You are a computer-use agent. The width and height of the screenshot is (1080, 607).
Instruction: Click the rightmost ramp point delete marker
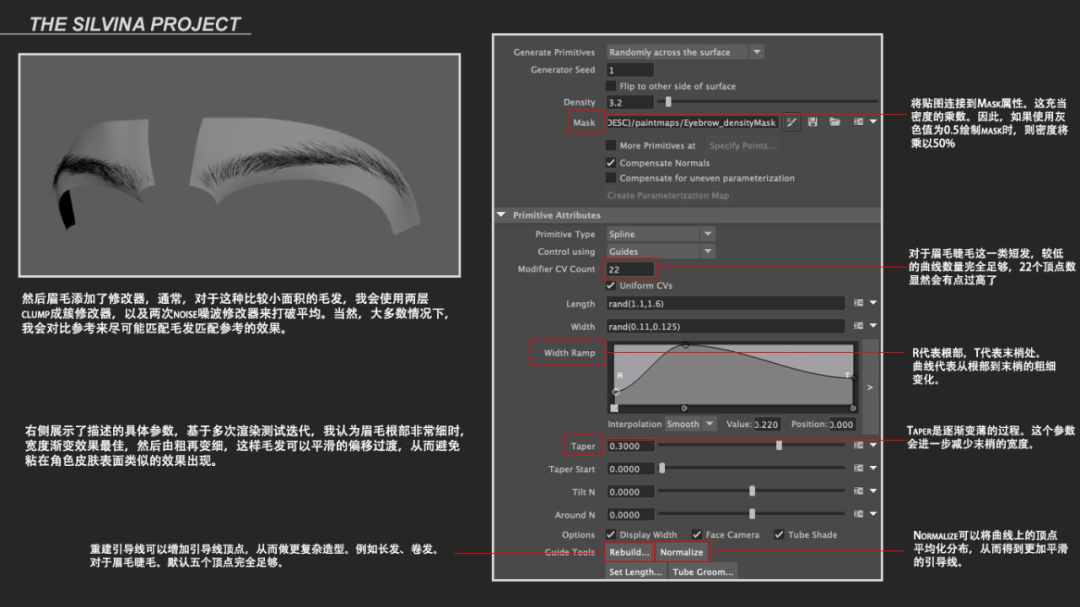853,408
